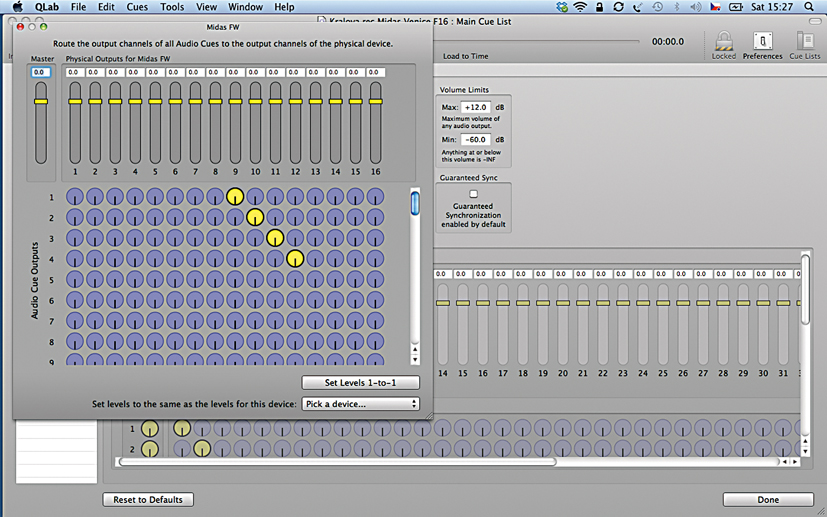The height and width of the screenshot is (517, 827).
Task: Click the sync arrows menu bar icon
Action: [619, 7]
